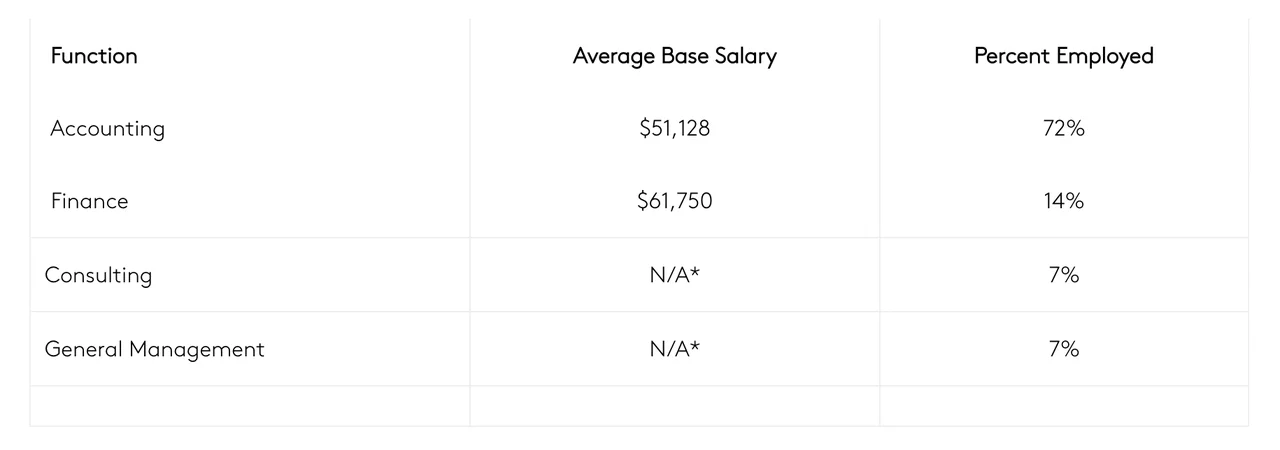The image size is (1280, 450).
Task: Click the 72% employed value
Action: point(1063,129)
